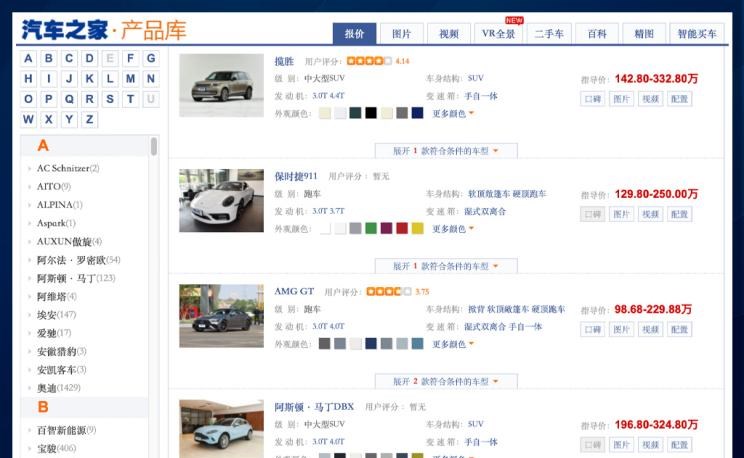This screenshot has width=744, height=458.
Task: Select letter A in the alphabet index
Action: 28,58
